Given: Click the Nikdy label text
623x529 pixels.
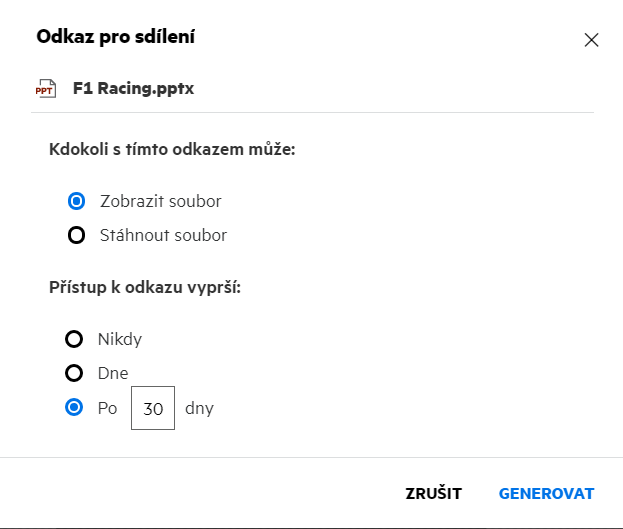Looking at the screenshot, I should tap(120, 339).
